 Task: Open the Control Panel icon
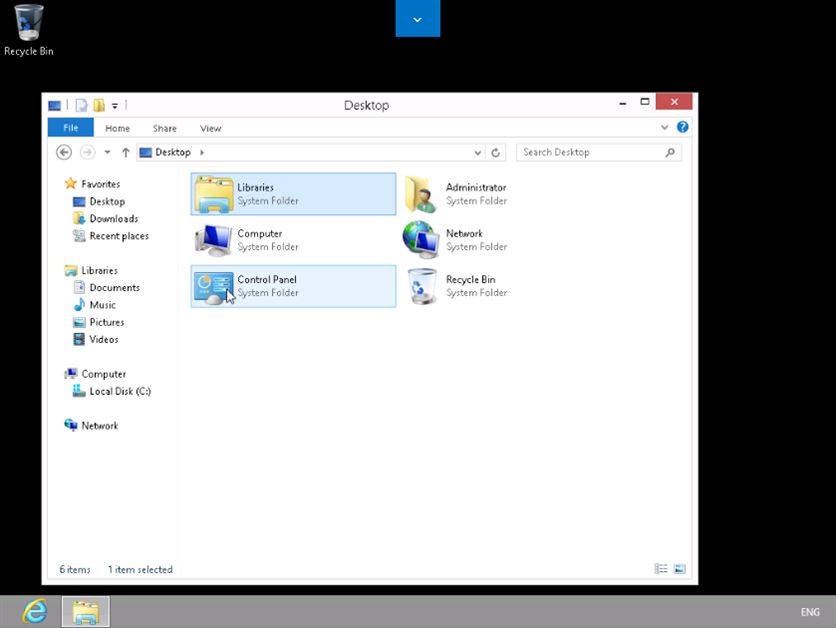tap(213, 287)
